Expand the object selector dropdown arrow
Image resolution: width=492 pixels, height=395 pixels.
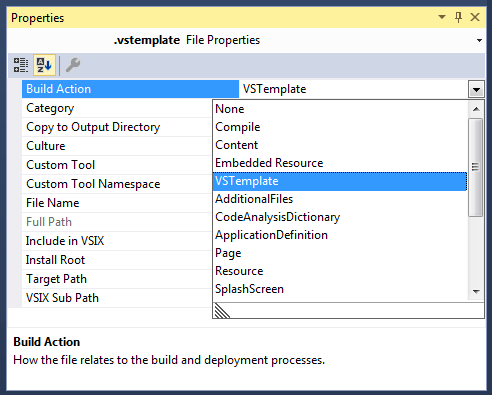479,40
